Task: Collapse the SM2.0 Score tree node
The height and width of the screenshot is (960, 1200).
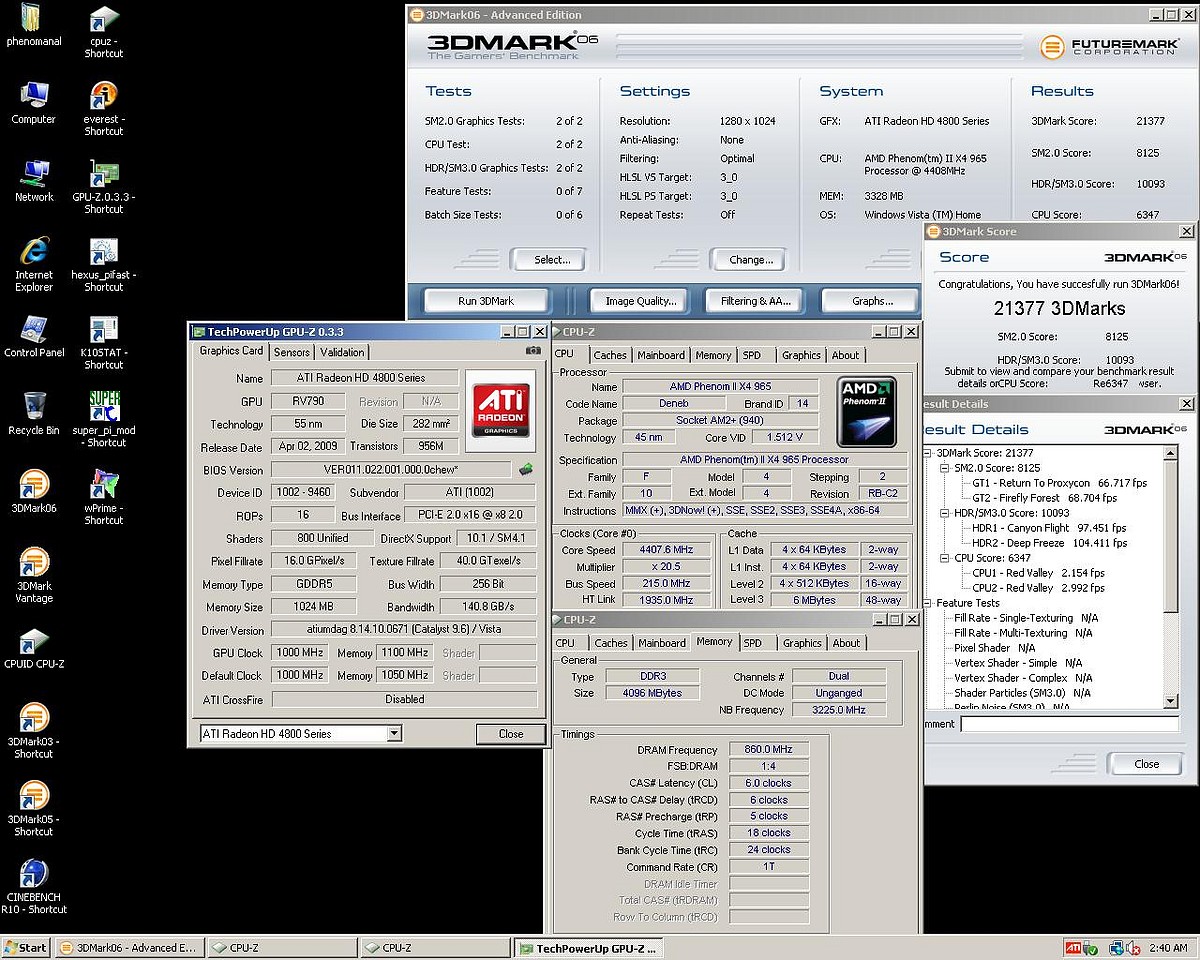Action: click(945, 468)
